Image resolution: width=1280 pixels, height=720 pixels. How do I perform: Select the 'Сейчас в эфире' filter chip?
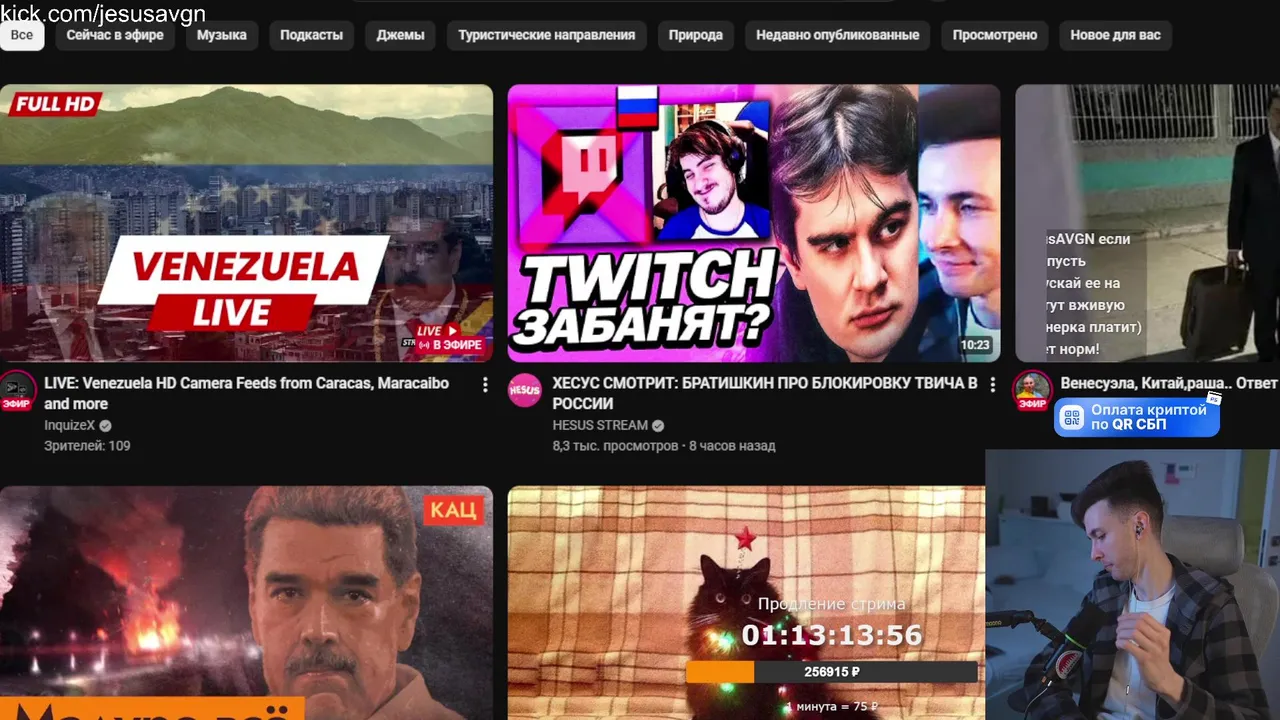coord(115,35)
